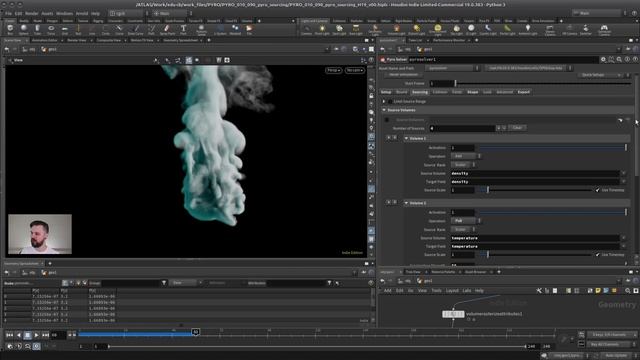640x360 pixels.
Task: Switch to the Shape tab
Action: click(x=472, y=92)
